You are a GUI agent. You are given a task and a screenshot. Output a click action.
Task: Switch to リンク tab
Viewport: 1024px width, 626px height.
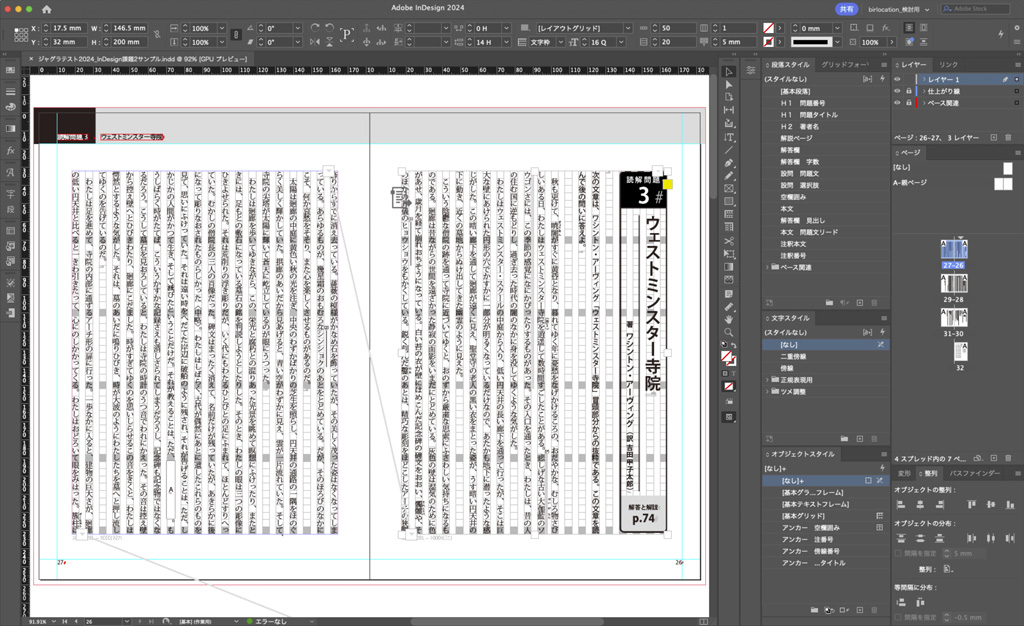(x=948, y=65)
